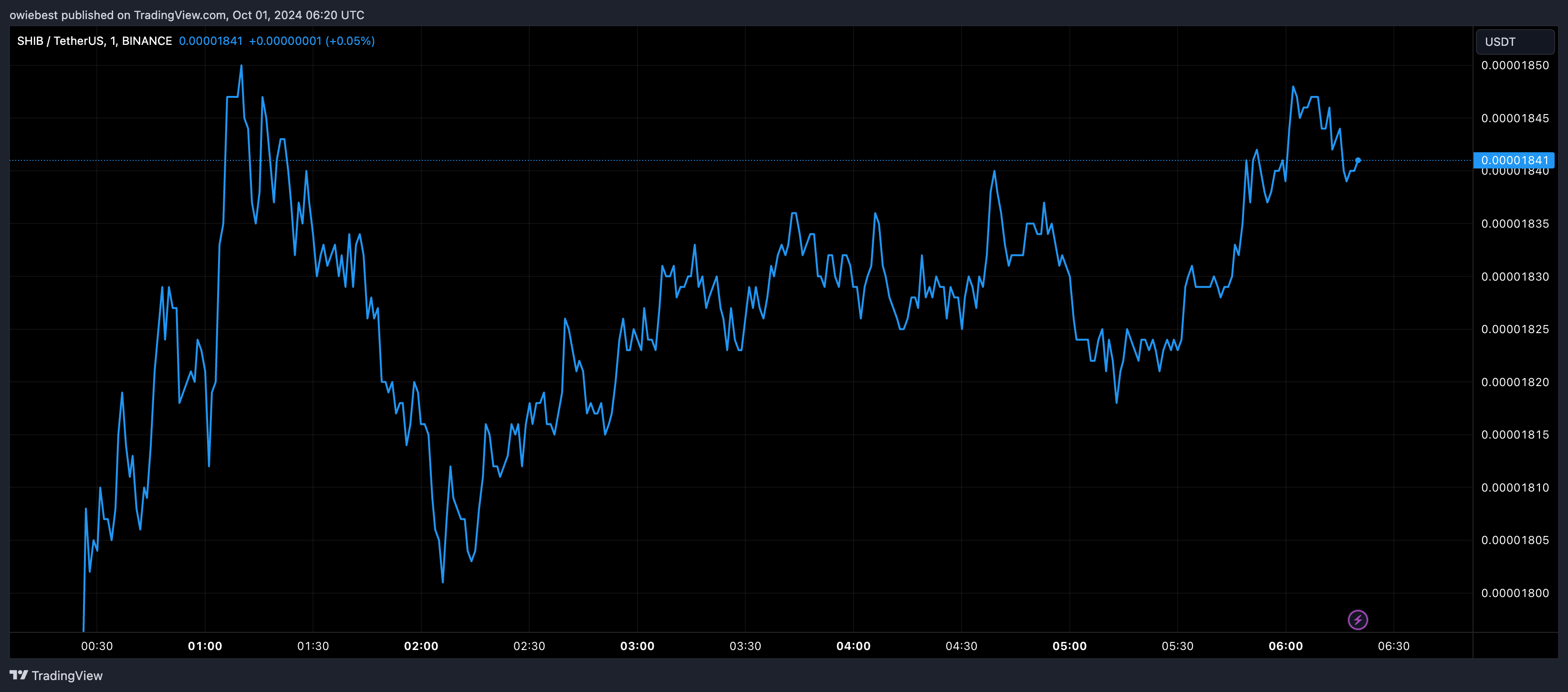The image size is (1568, 692).
Task: Click the 0.00001805 price axis label
Action: [x=1515, y=540]
